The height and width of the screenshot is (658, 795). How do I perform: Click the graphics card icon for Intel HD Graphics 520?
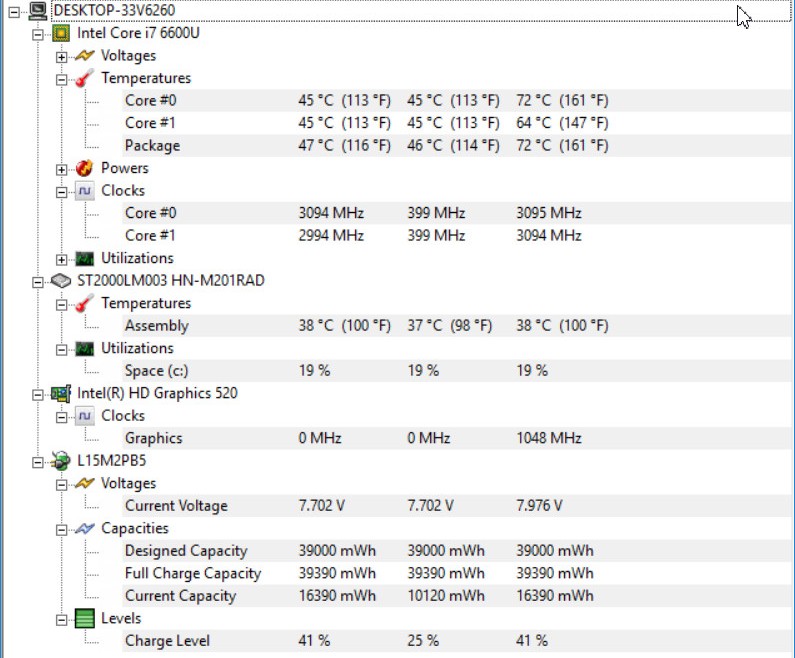coord(61,393)
